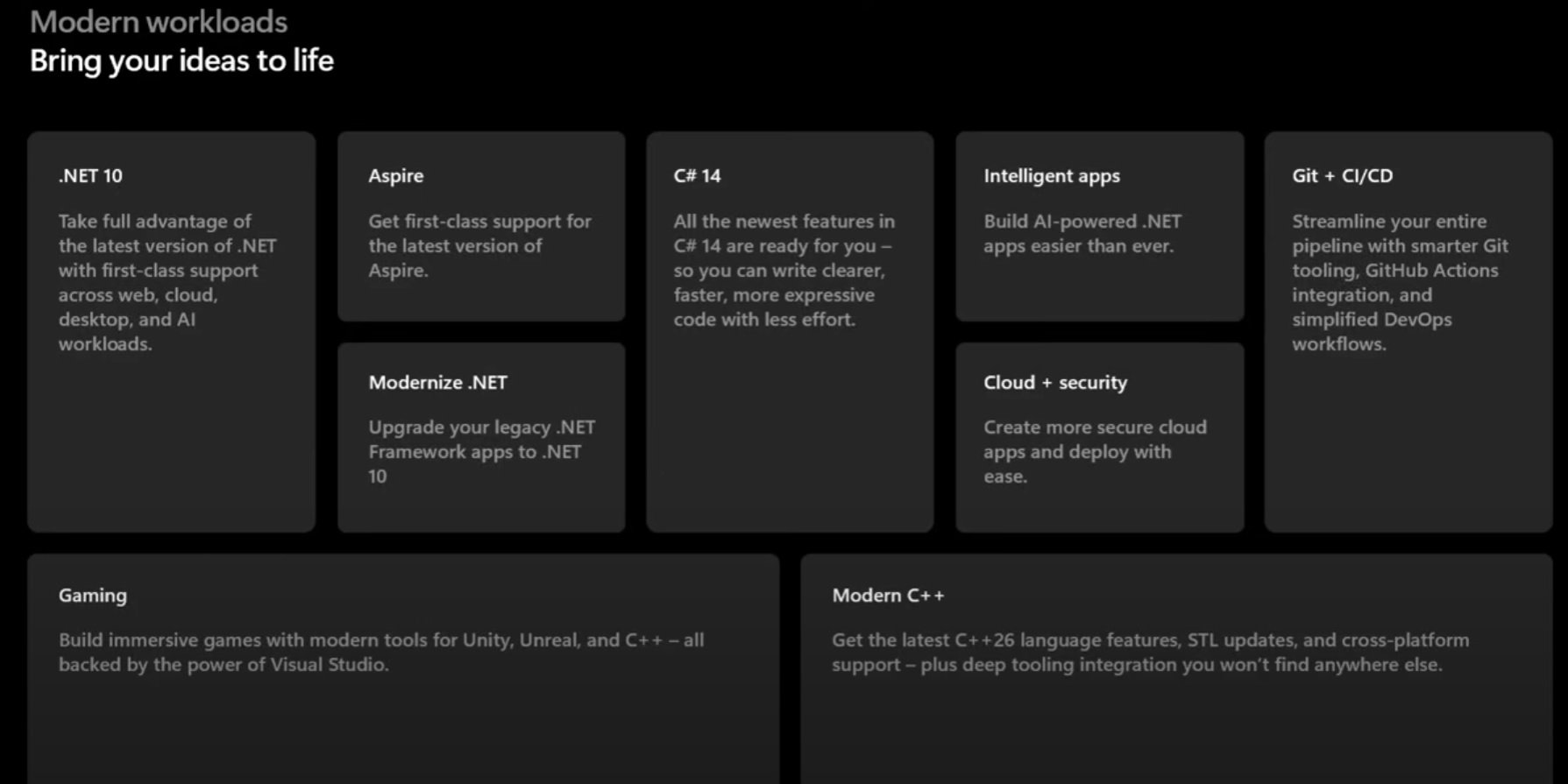Click 'Streamline your entire pipeline' description
The width and height of the screenshot is (1568, 784).
point(1400,282)
